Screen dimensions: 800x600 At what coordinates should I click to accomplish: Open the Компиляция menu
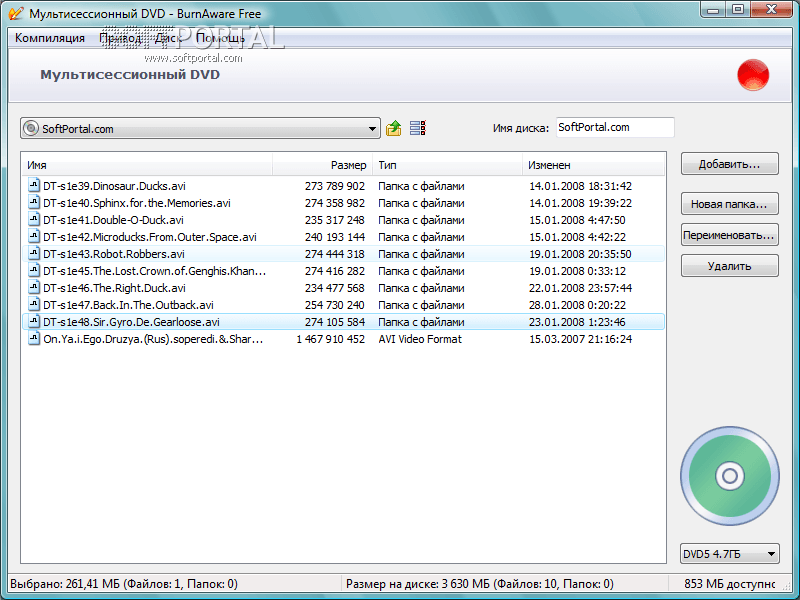pyautogui.click(x=49, y=38)
